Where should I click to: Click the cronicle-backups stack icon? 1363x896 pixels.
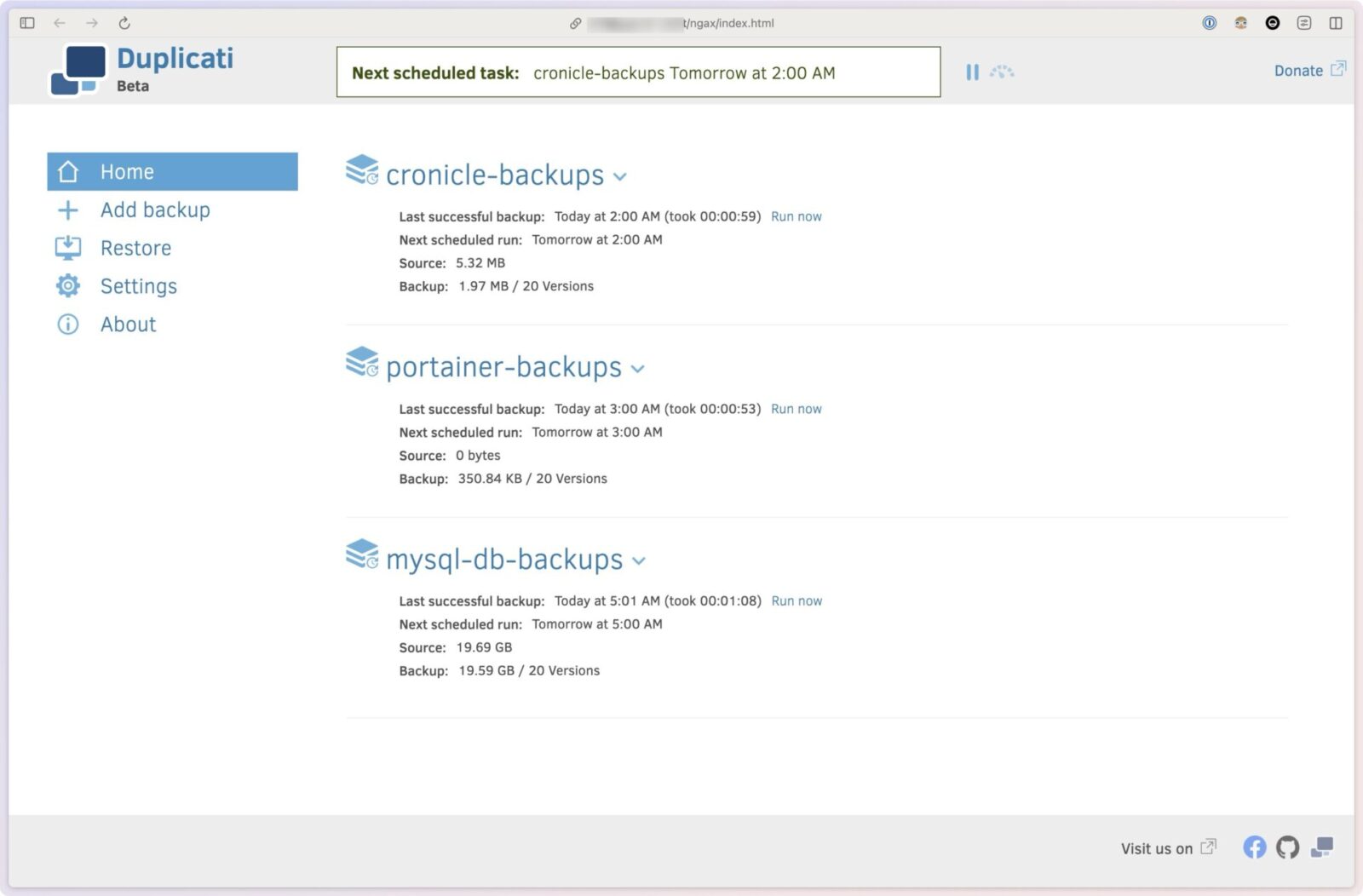(x=362, y=170)
